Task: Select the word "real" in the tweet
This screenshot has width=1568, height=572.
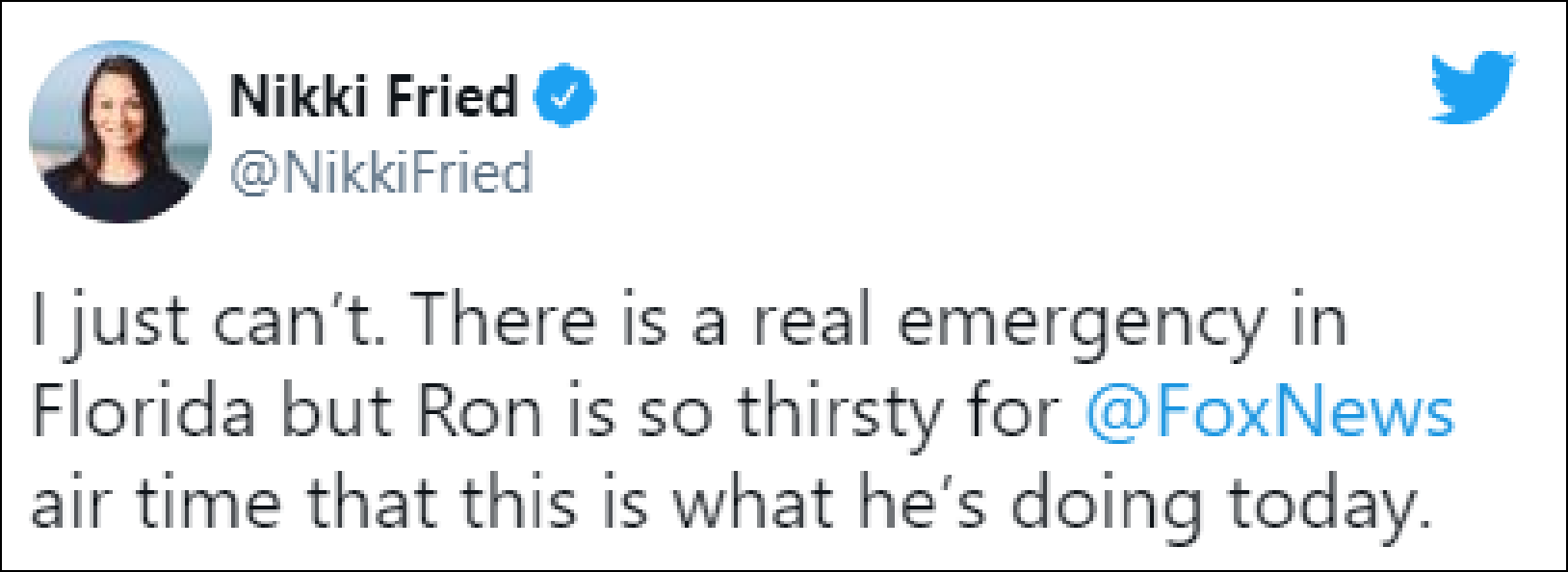Action: point(811,320)
